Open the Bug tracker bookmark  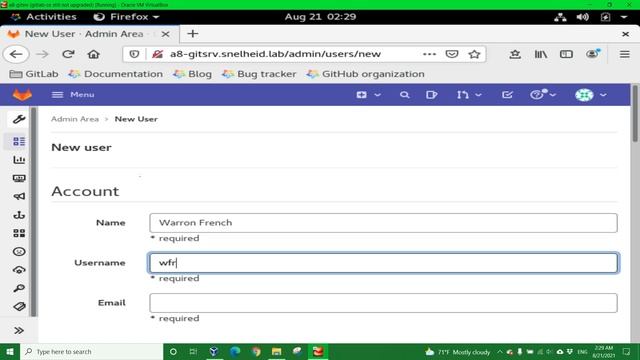[259, 74]
